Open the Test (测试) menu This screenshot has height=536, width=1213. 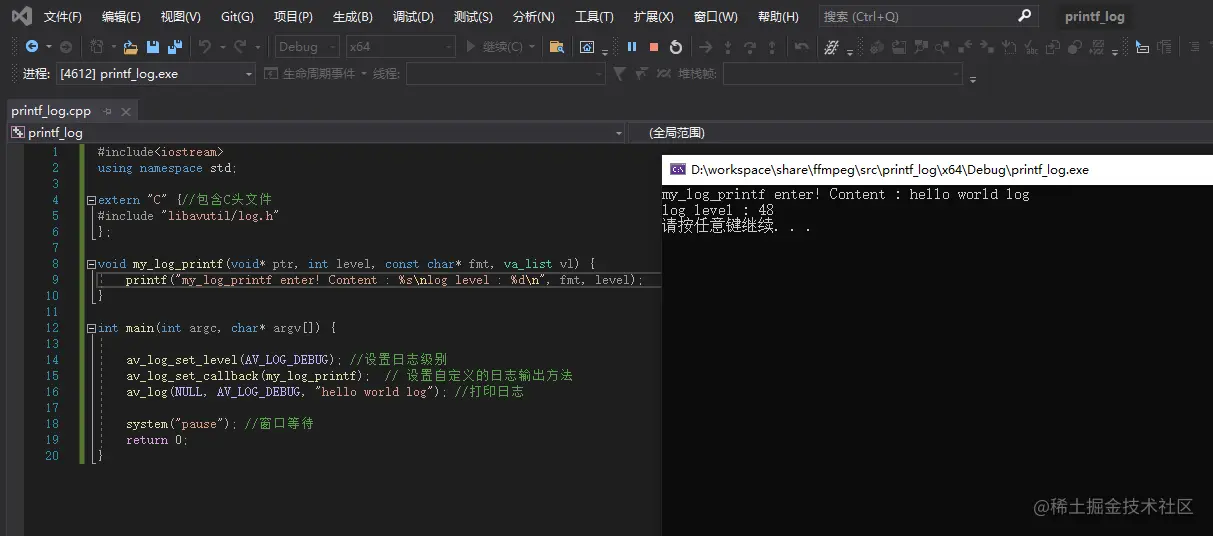473,16
